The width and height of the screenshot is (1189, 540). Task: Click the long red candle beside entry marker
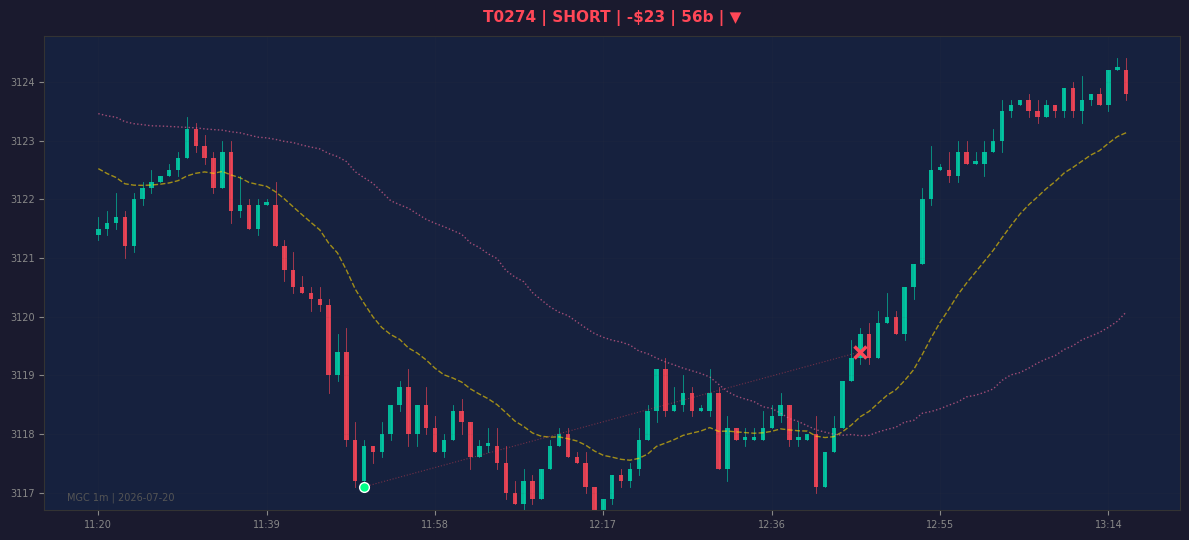tap(347, 396)
